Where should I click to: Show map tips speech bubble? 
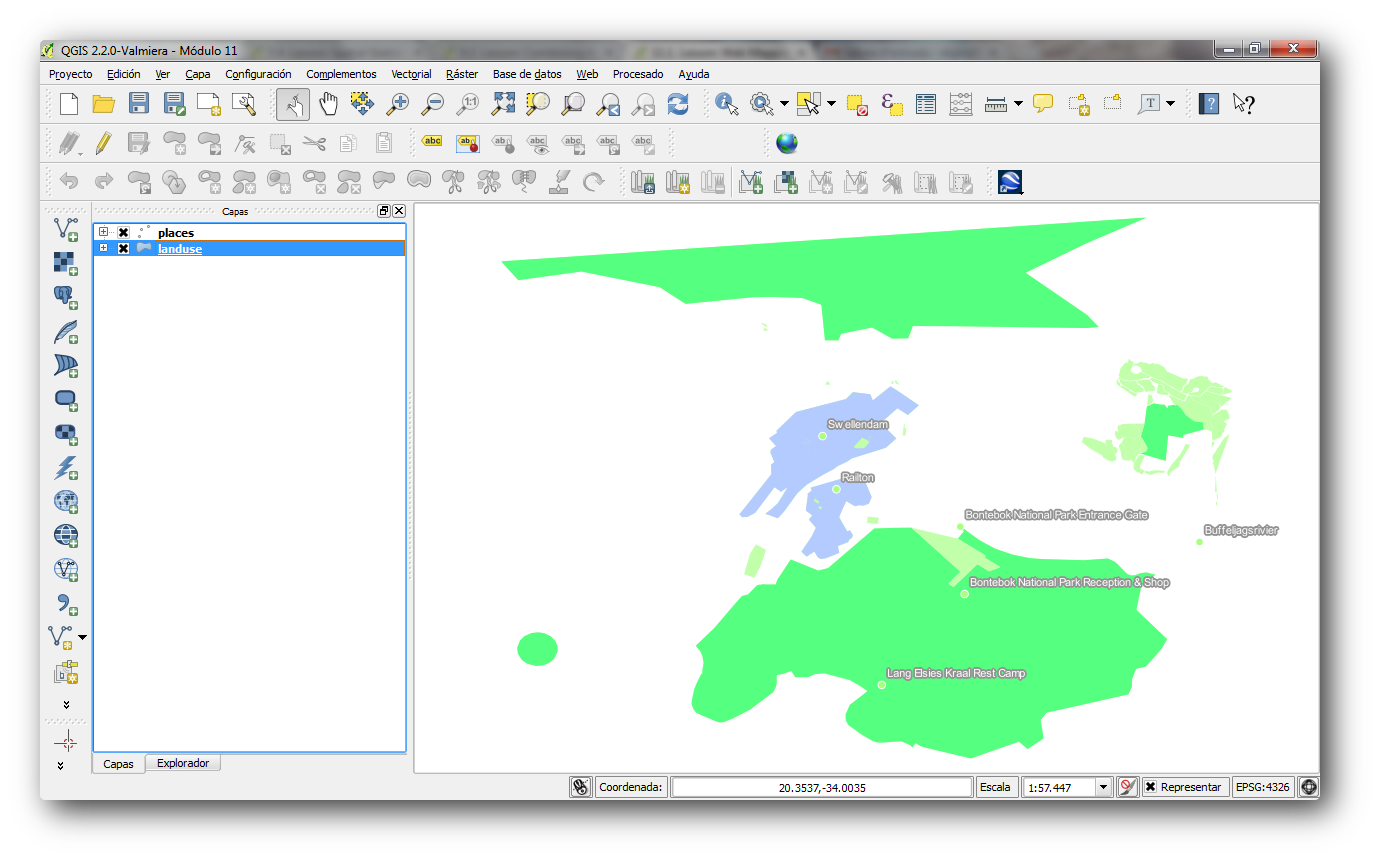coord(1043,103)
